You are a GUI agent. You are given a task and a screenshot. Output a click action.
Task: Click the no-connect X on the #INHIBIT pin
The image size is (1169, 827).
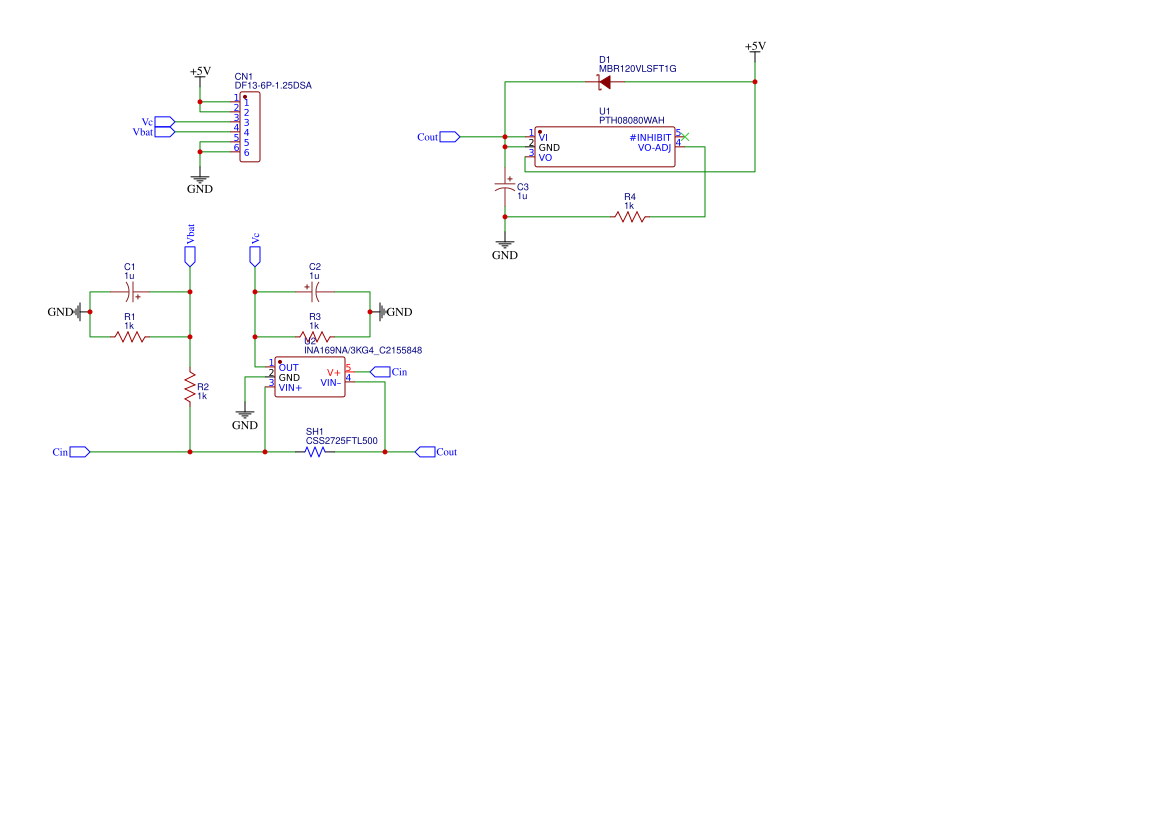point(685,137)
